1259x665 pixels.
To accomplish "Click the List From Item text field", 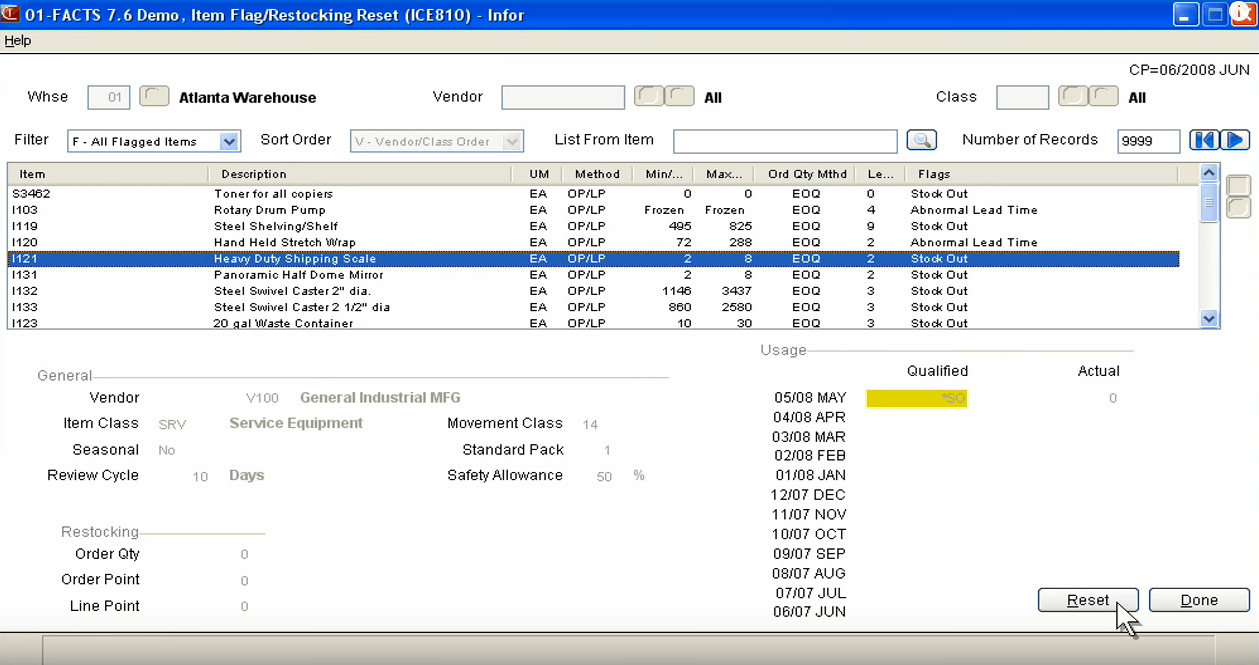I will pos(784,141).
